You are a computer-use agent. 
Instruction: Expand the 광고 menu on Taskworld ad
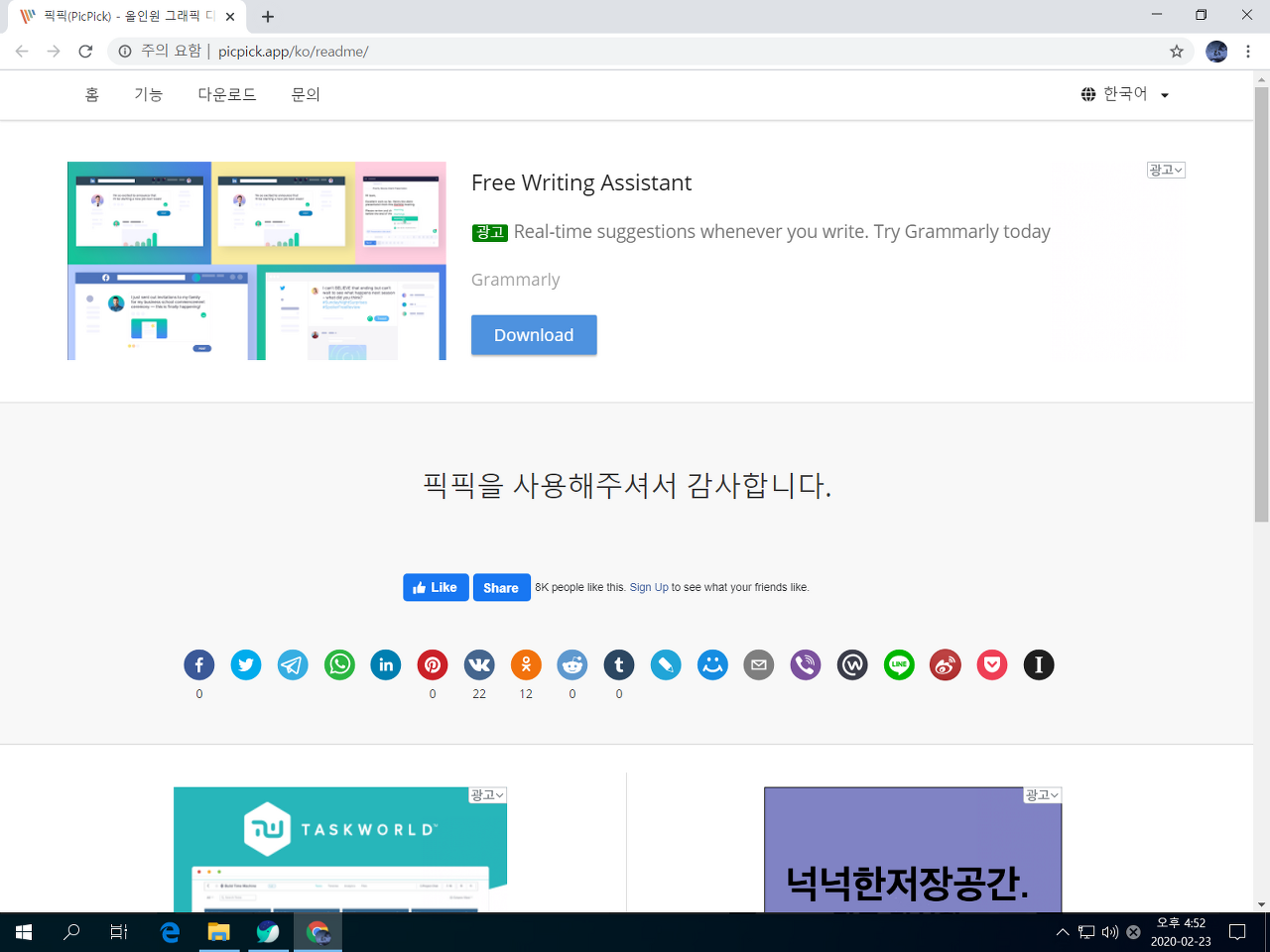tap(487, 795)
